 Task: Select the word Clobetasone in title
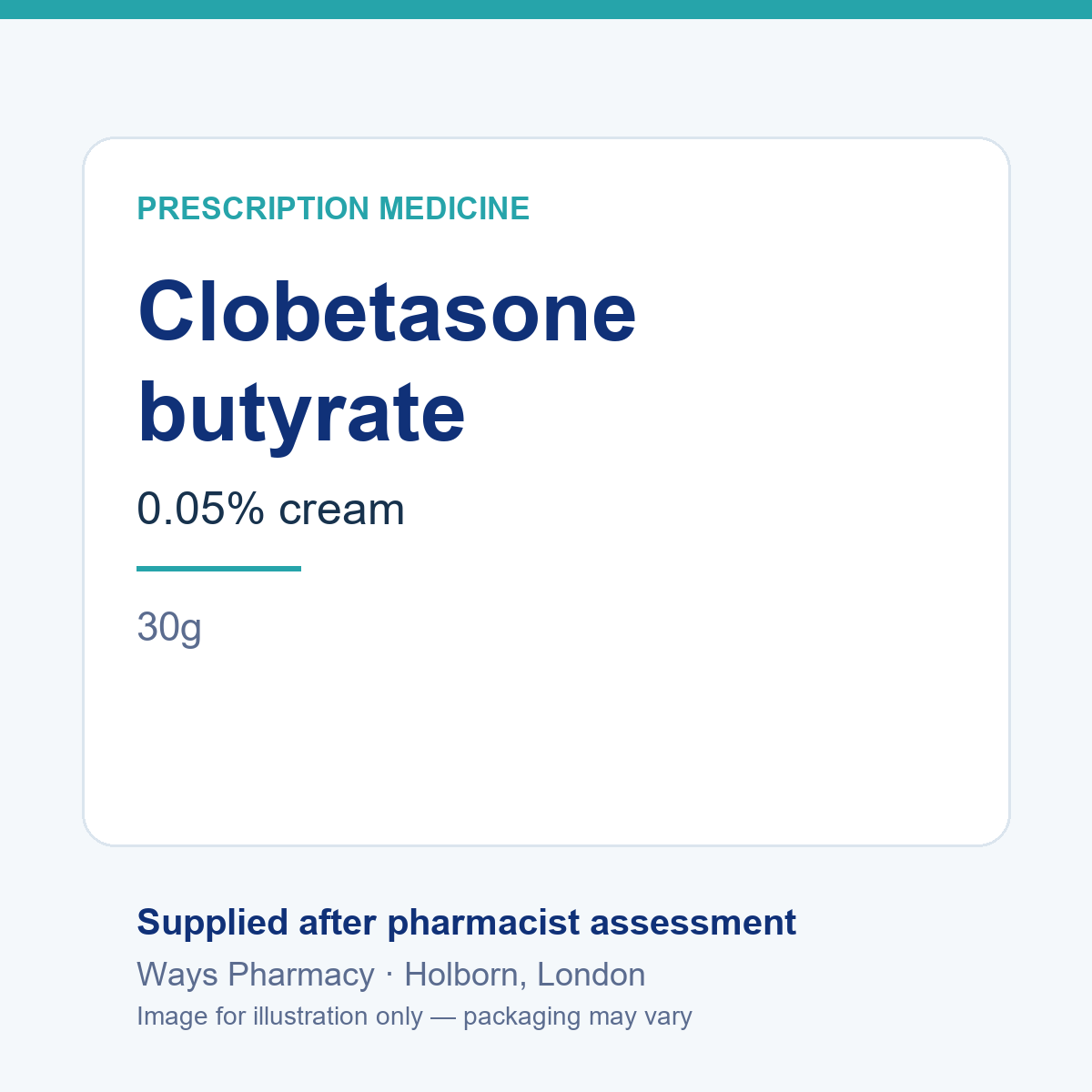[387, 311]
